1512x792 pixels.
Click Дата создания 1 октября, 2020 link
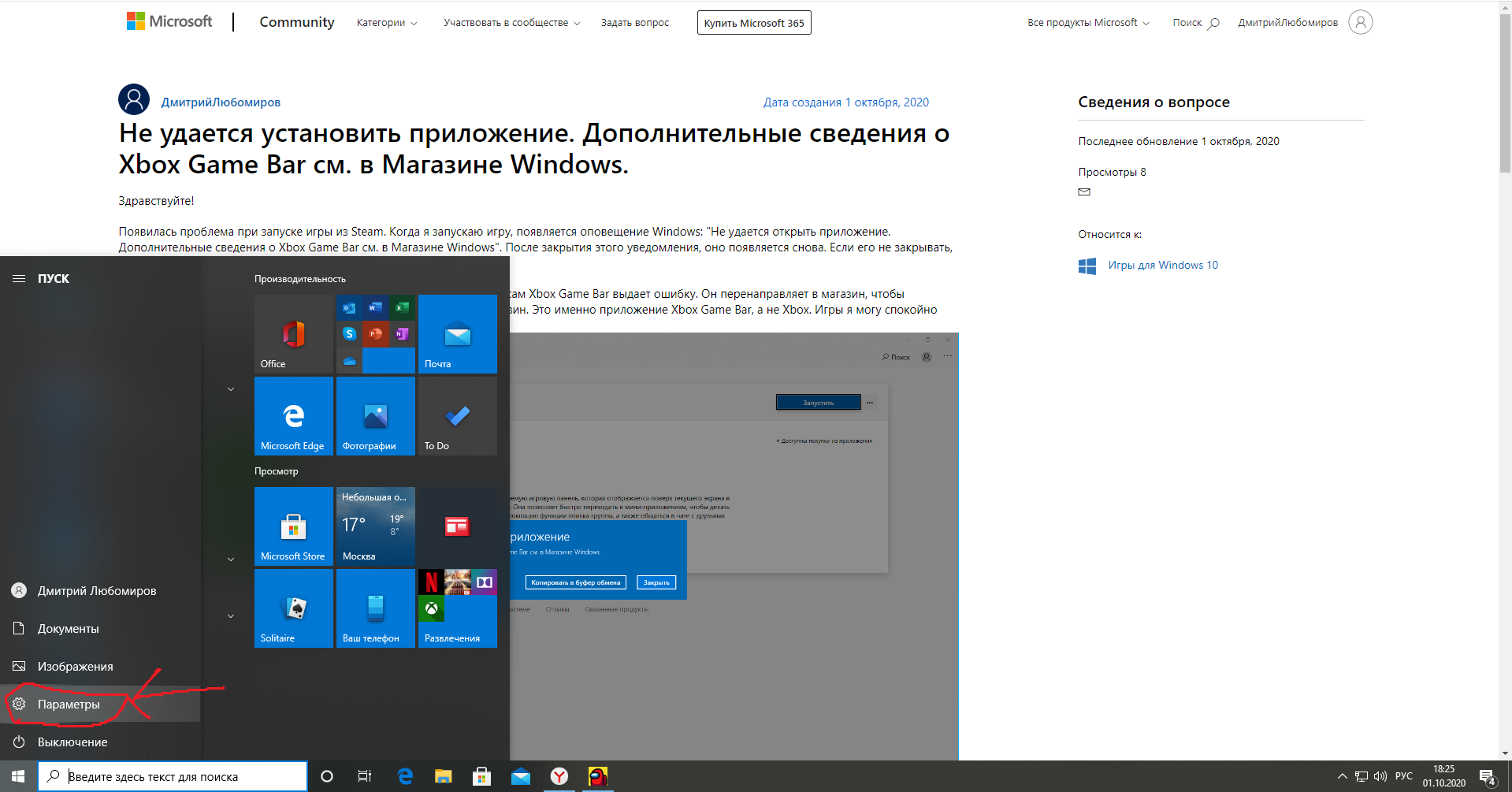tap(846, 102)
